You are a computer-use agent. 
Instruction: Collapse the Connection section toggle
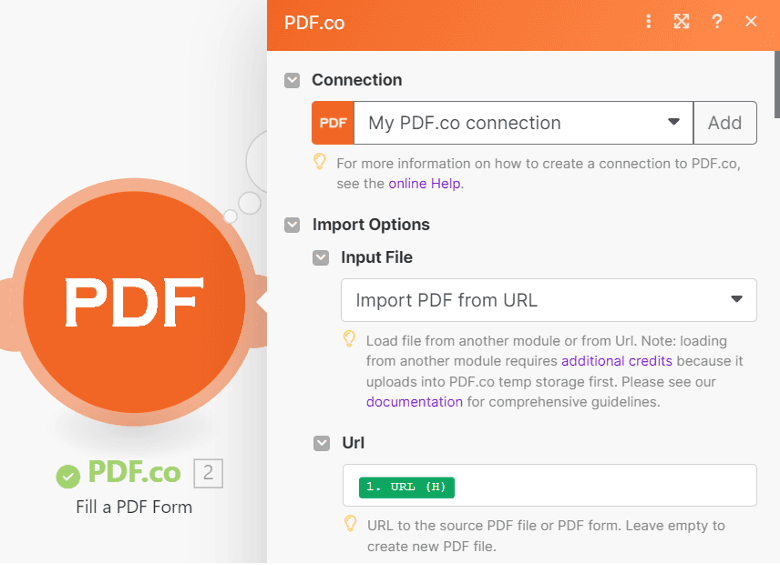[292, 80]
